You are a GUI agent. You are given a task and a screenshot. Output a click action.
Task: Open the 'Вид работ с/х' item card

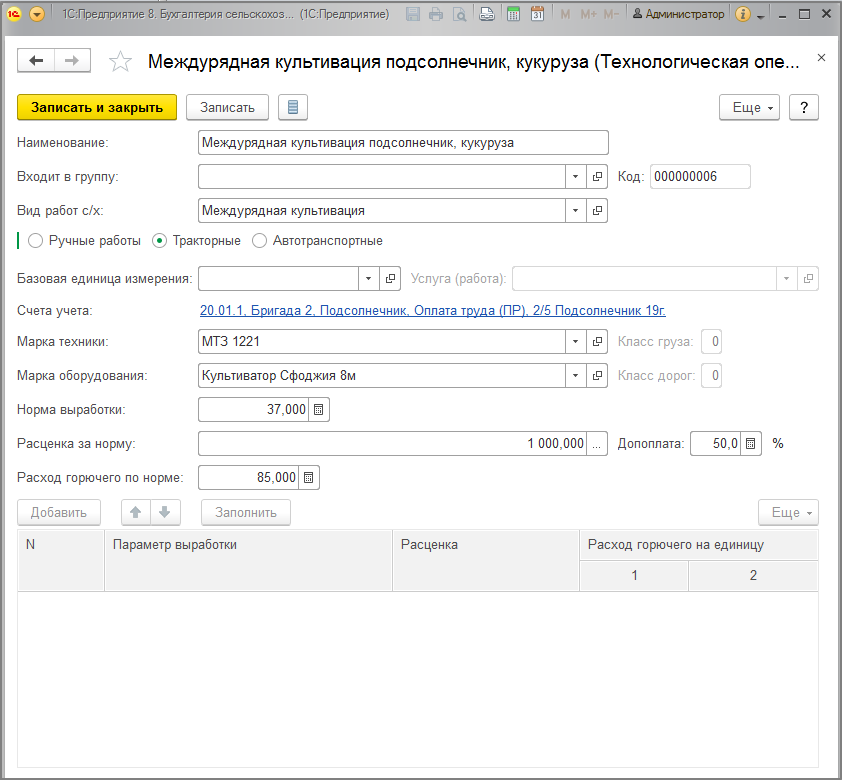click(597, 210)
